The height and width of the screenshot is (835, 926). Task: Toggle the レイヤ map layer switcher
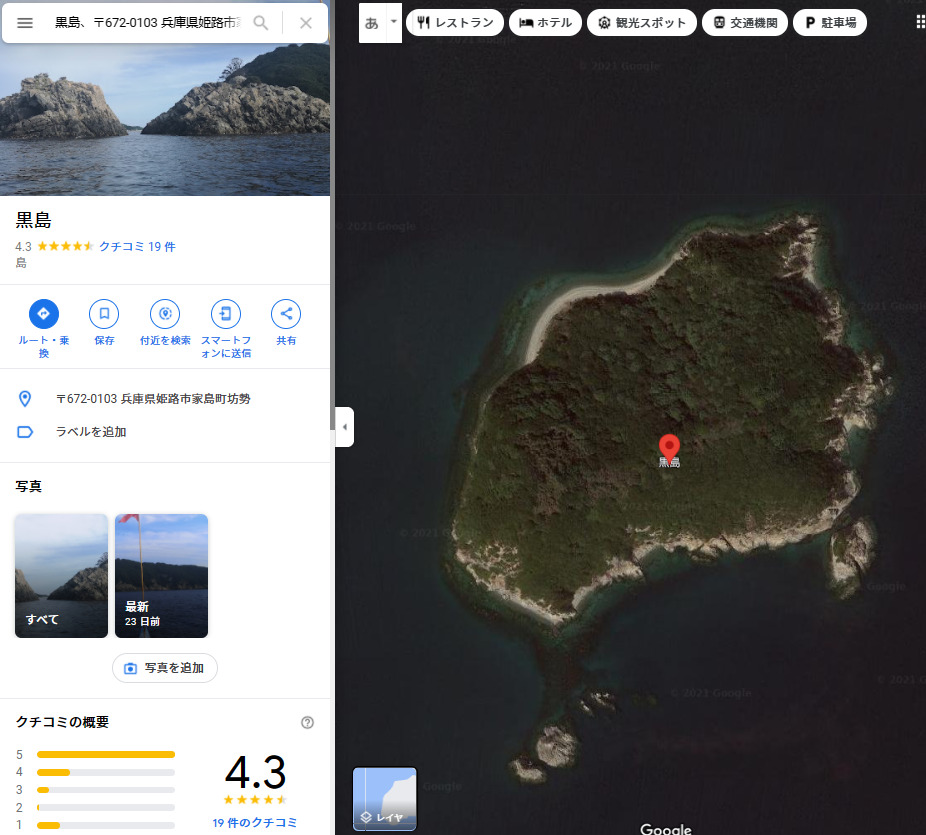[385, 798]
